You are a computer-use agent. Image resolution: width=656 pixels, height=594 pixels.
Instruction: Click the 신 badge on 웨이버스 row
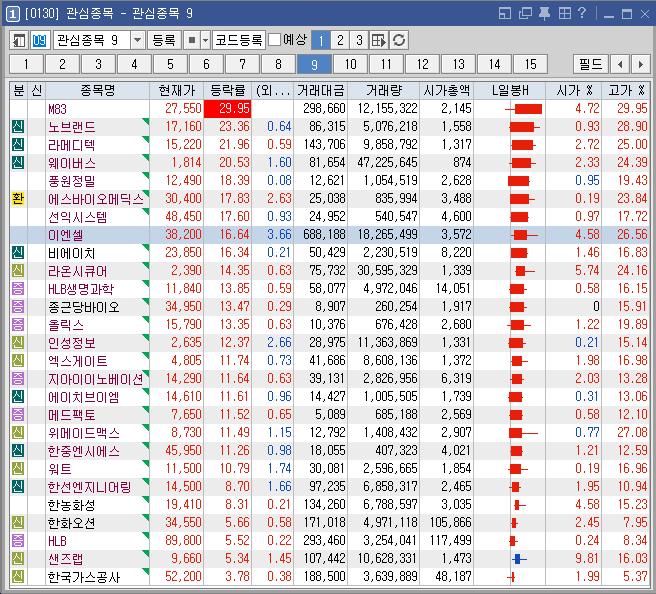[18, 162]
